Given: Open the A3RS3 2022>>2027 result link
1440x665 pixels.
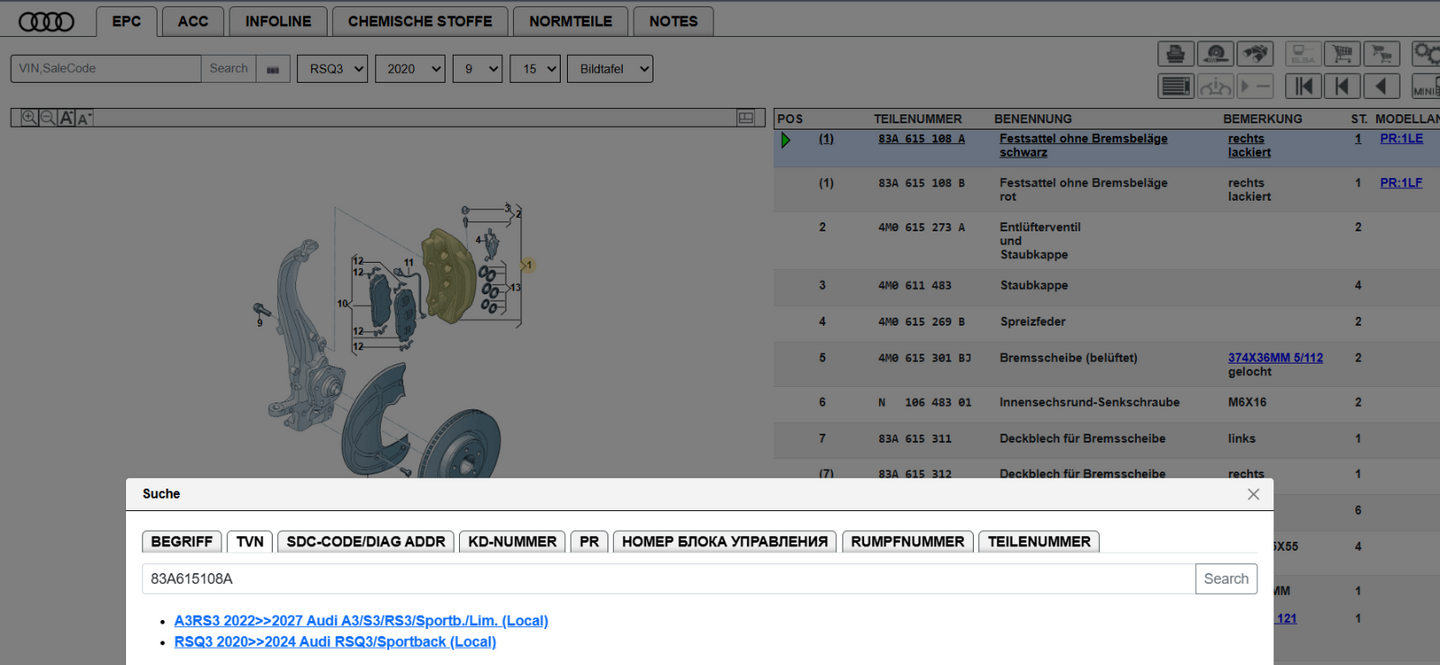Looking at the screenshot, I should 361,621.
